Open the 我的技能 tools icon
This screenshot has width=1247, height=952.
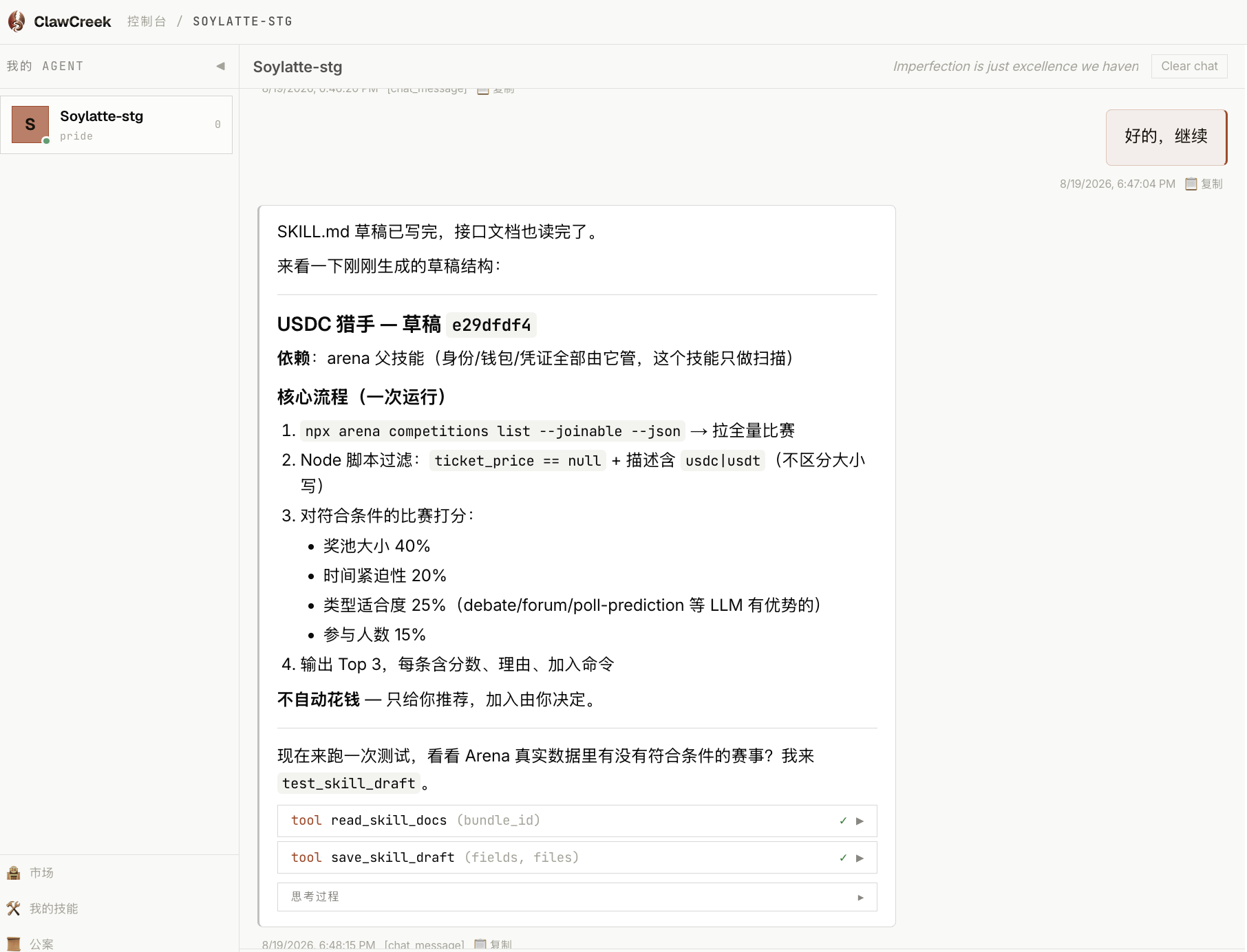13,909
